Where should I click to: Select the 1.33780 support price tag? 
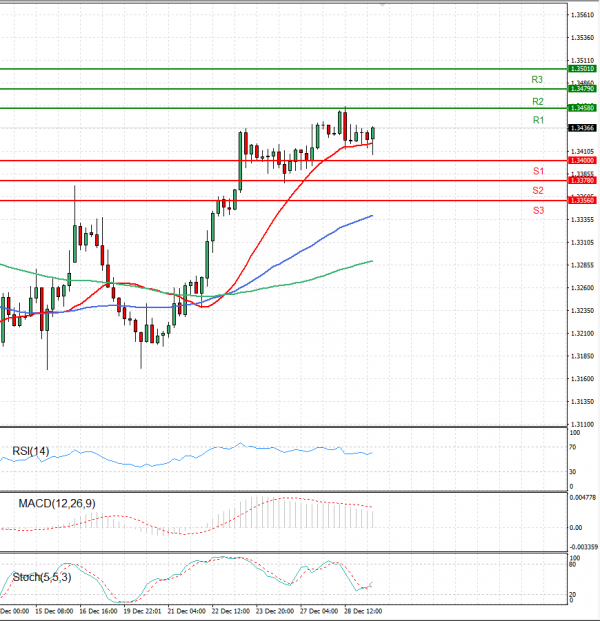pos(582,181)
